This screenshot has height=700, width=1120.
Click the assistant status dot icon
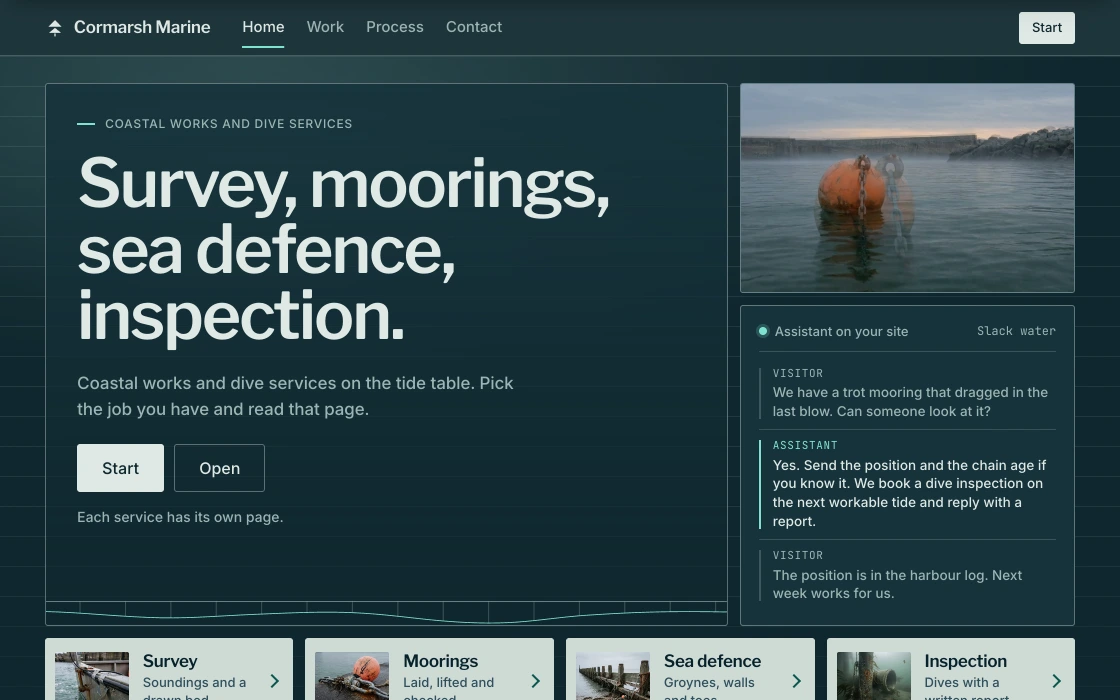763,331
